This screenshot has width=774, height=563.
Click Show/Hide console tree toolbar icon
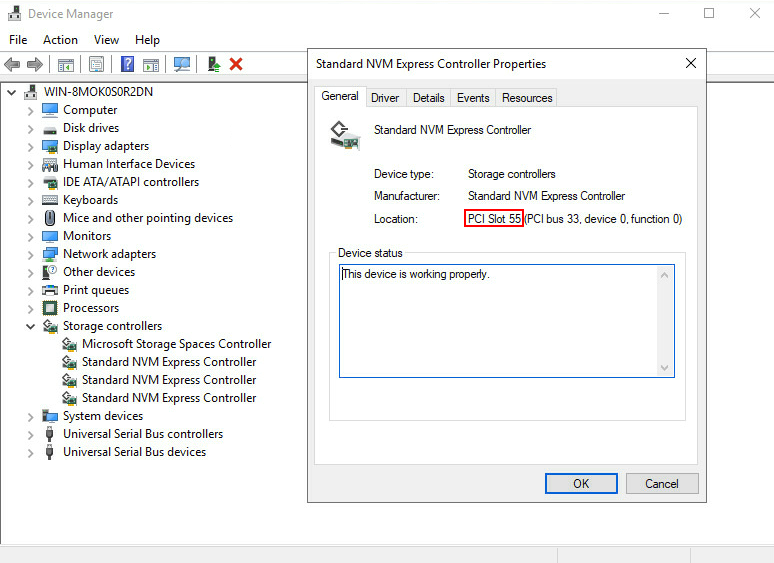[x=66, y=64]
